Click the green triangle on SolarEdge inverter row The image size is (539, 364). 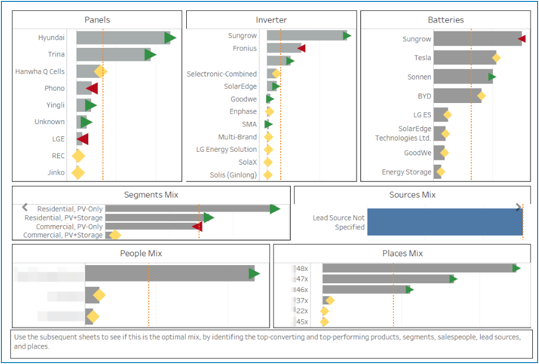(276, 86)
